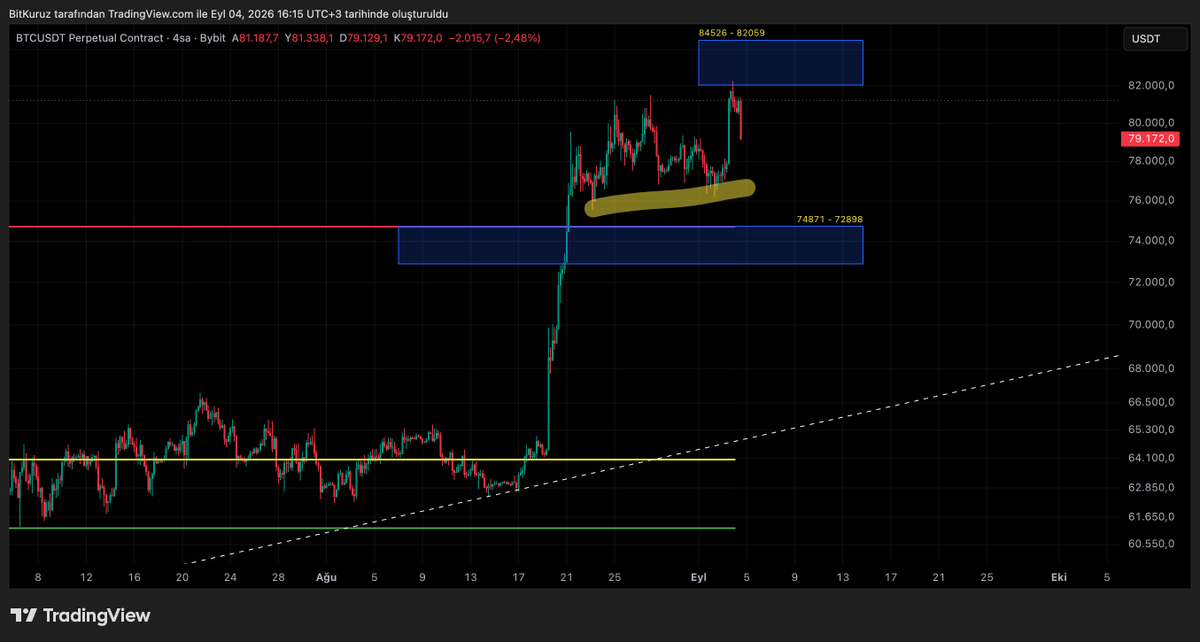Screen dimensions: 1200x642
Task: Click the 61.650,0 price axis label
Action: pyautogui.click(x=1150, y=516)
